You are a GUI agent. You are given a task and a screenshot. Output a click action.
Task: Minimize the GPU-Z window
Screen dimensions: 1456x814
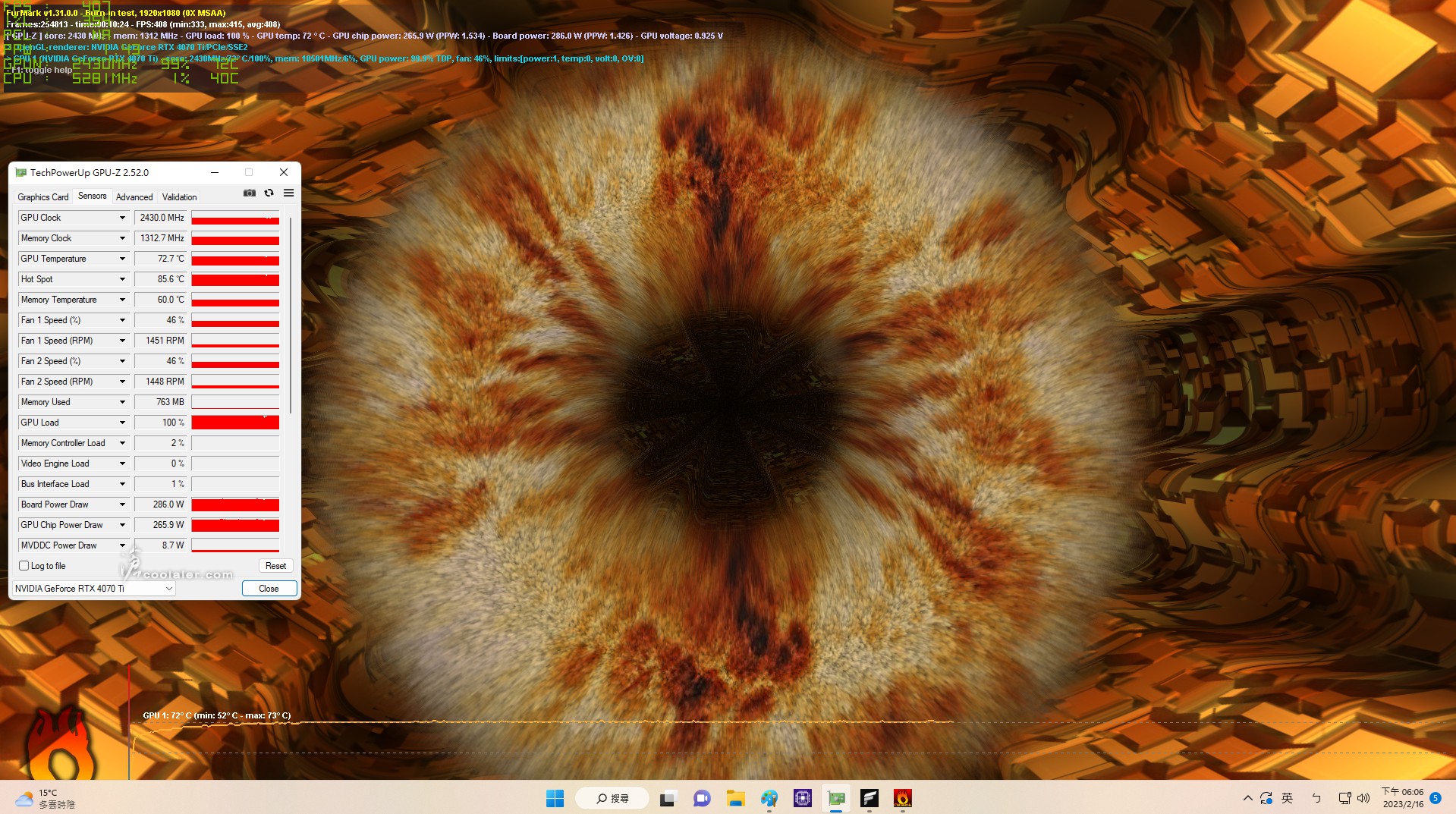(215, 173)
